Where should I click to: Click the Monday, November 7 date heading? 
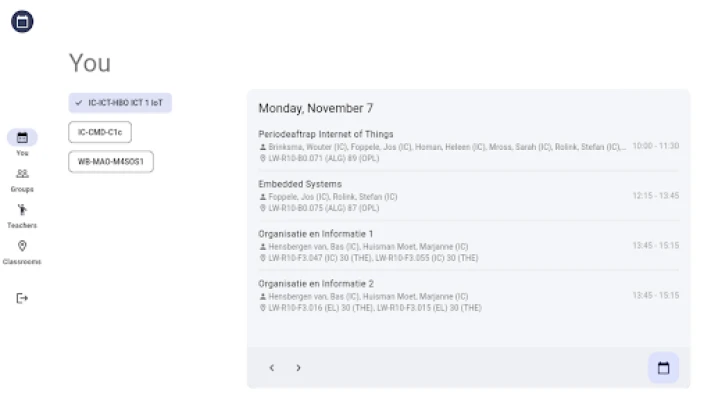[x=315, y=108]
